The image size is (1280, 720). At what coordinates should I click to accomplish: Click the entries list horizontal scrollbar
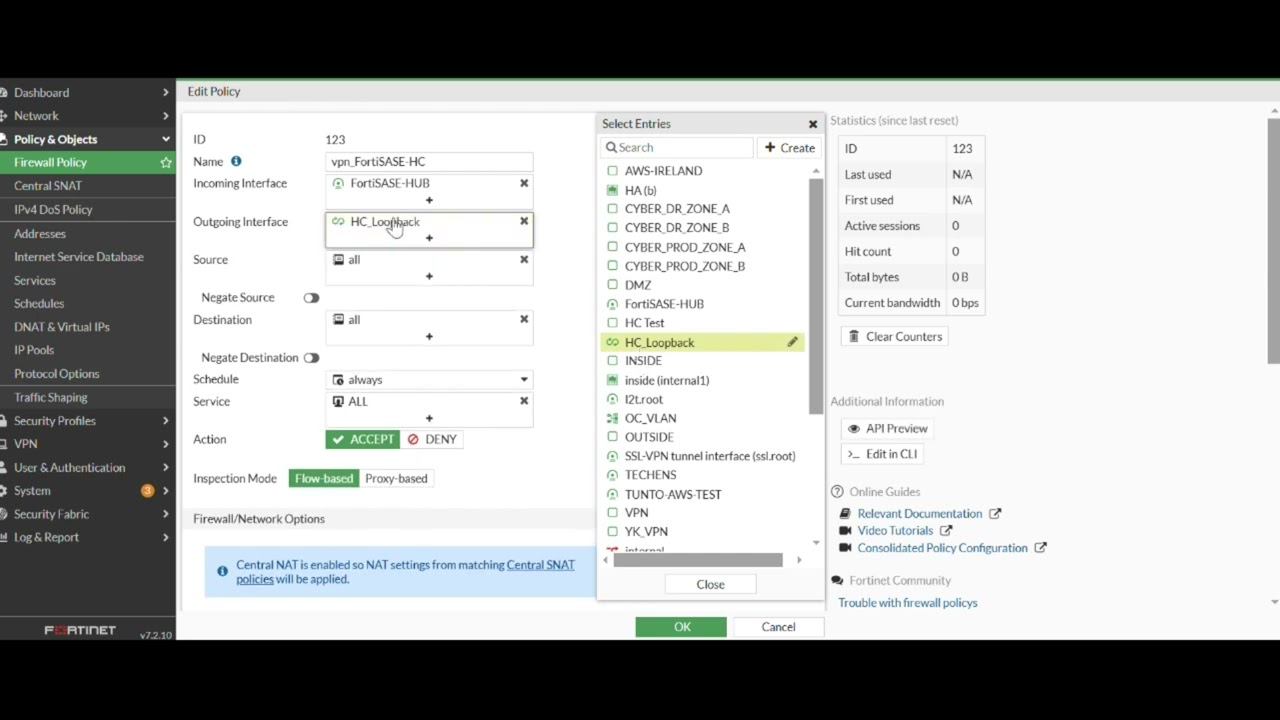click(x=697, y=560)
